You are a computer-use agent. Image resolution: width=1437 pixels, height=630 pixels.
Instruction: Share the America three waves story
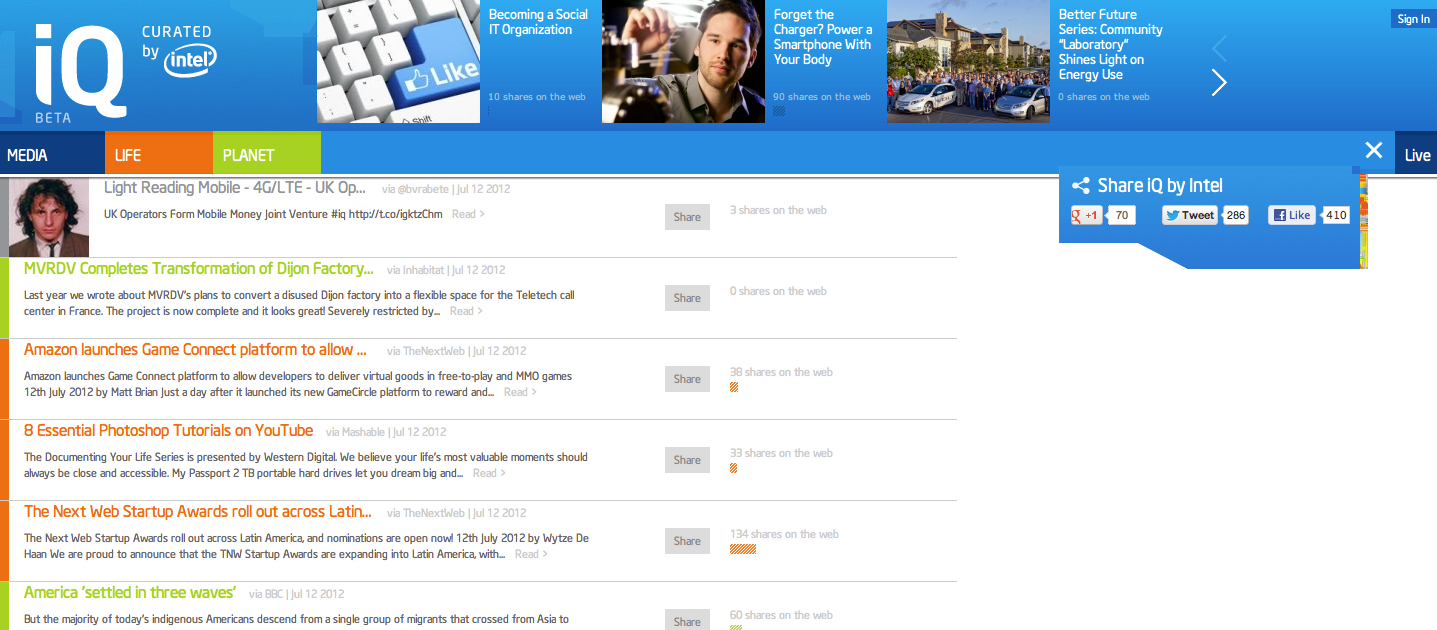687,621
